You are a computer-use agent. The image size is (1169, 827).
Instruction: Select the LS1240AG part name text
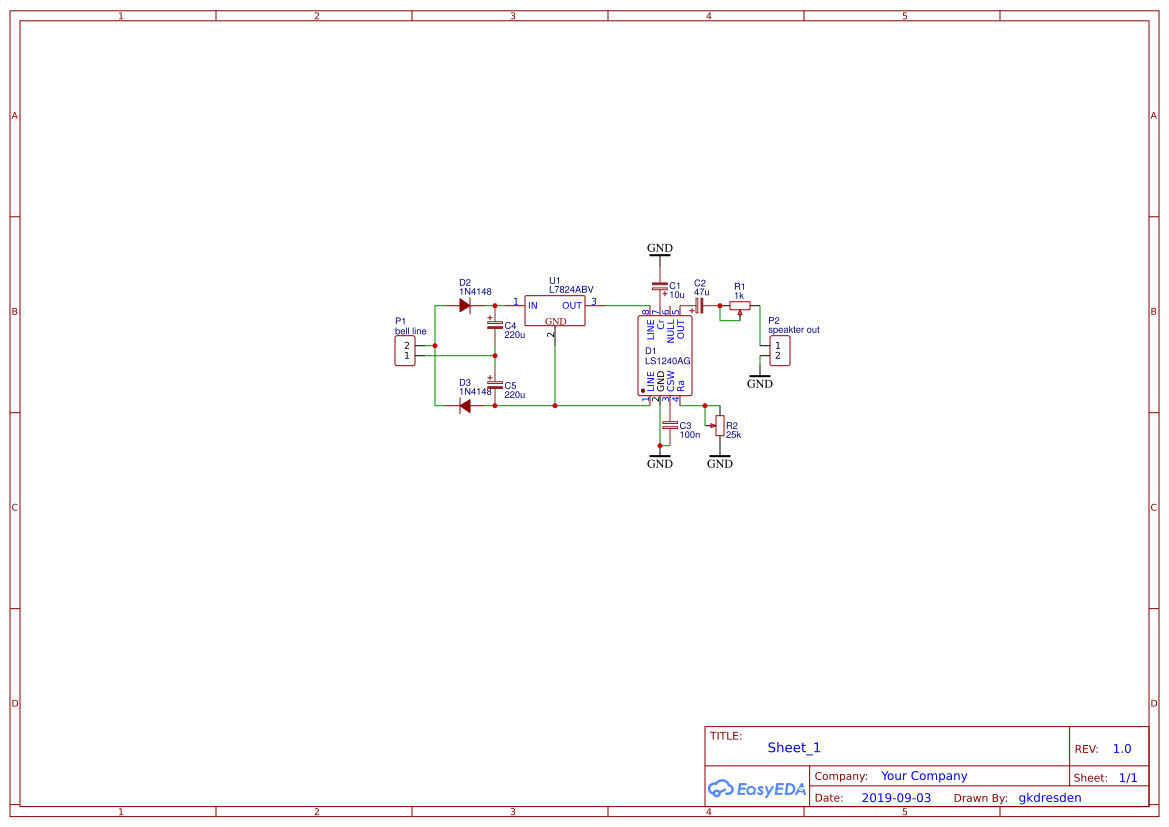click(x=667, y=361)
